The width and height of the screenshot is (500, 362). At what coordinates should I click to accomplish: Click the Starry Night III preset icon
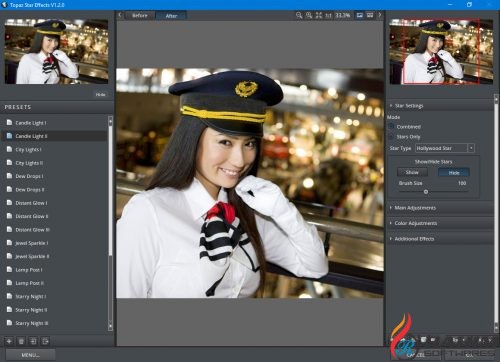point(9,323)
